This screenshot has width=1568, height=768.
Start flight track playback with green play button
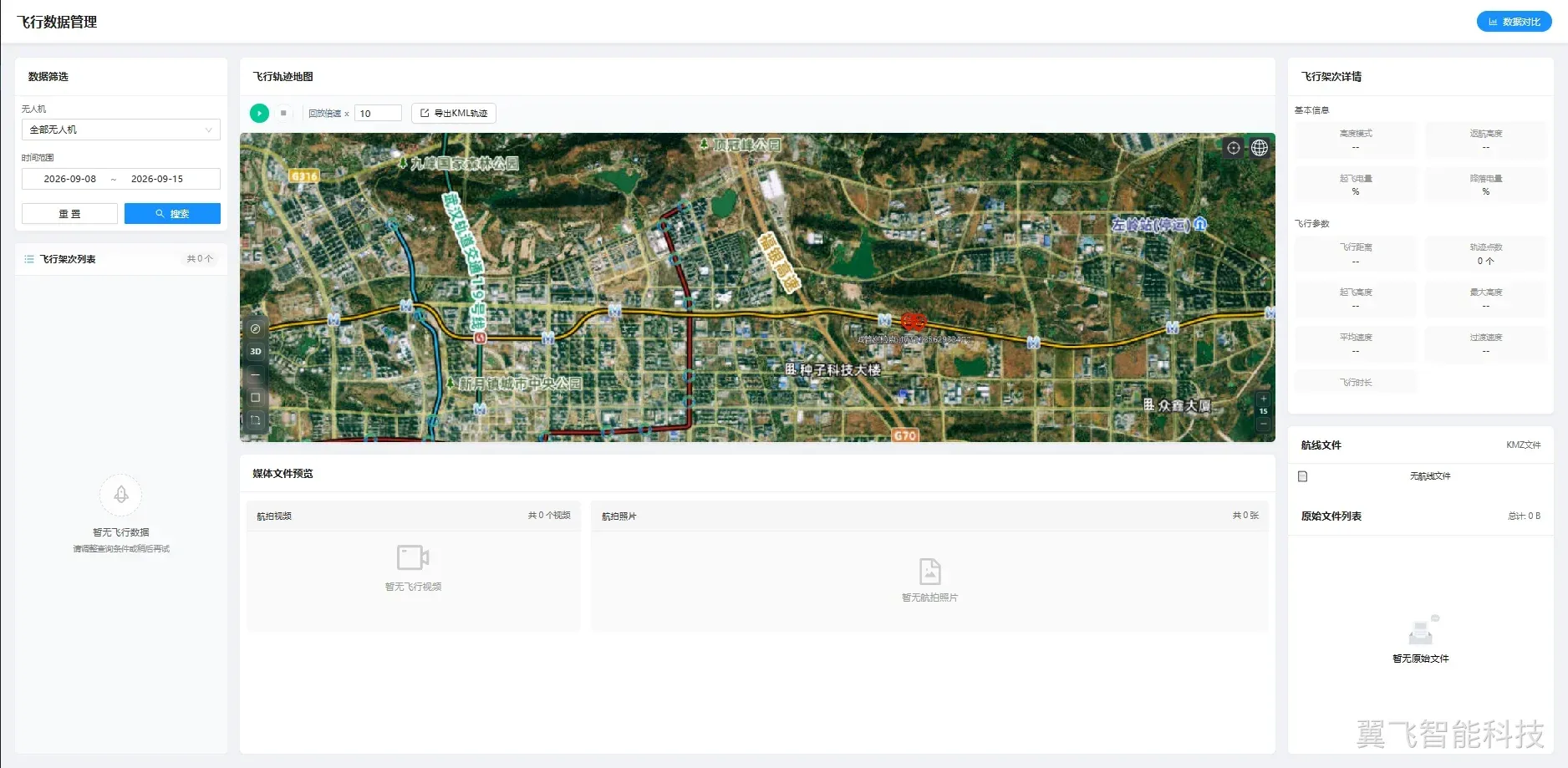coord(259,113)
